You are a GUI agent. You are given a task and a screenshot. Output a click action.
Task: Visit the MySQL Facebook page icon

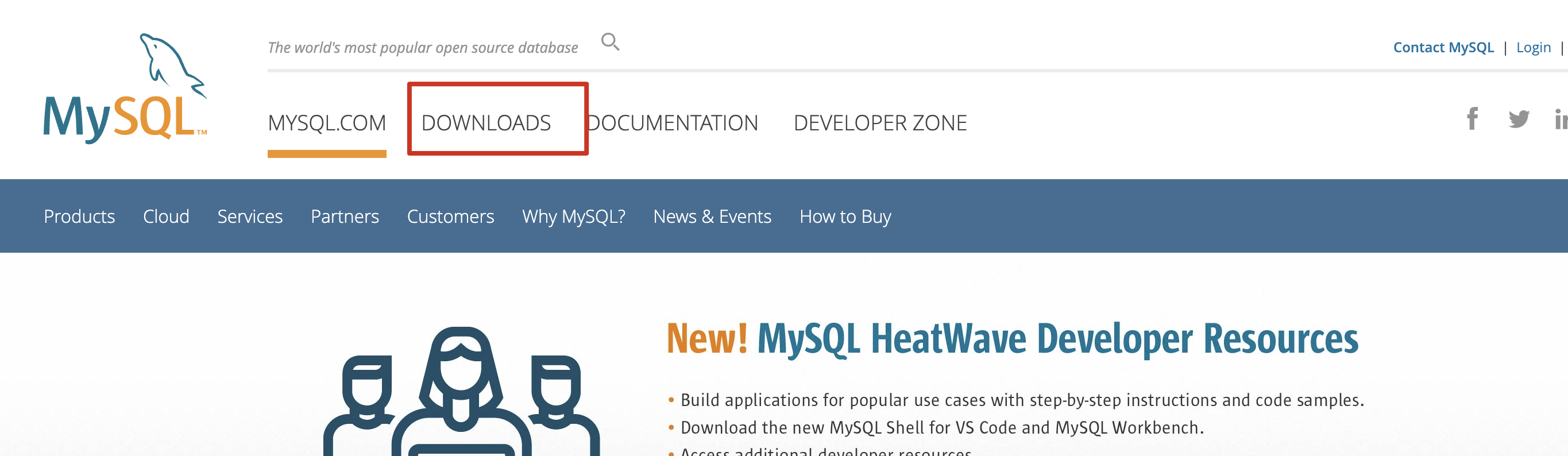click(x=1472, y=119)
